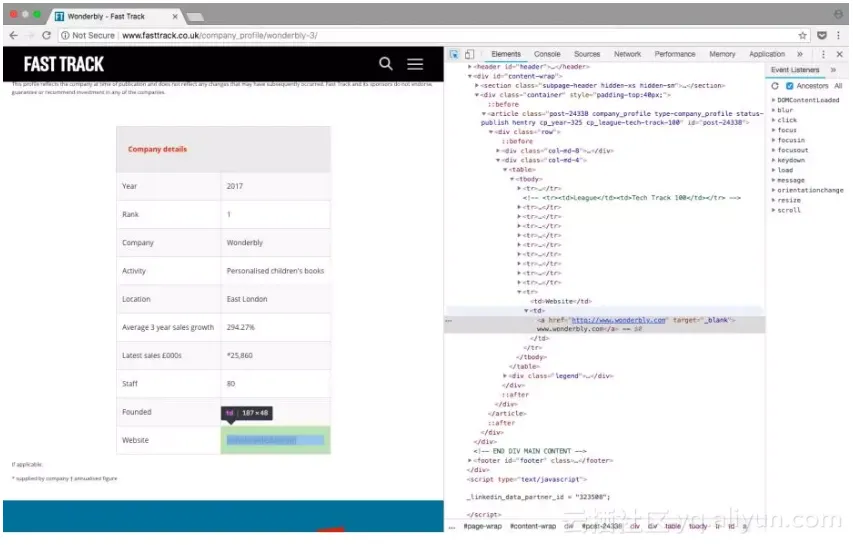Click the All listeners filter option
This screenshot has width=853, height=545.
click(838, 86)
